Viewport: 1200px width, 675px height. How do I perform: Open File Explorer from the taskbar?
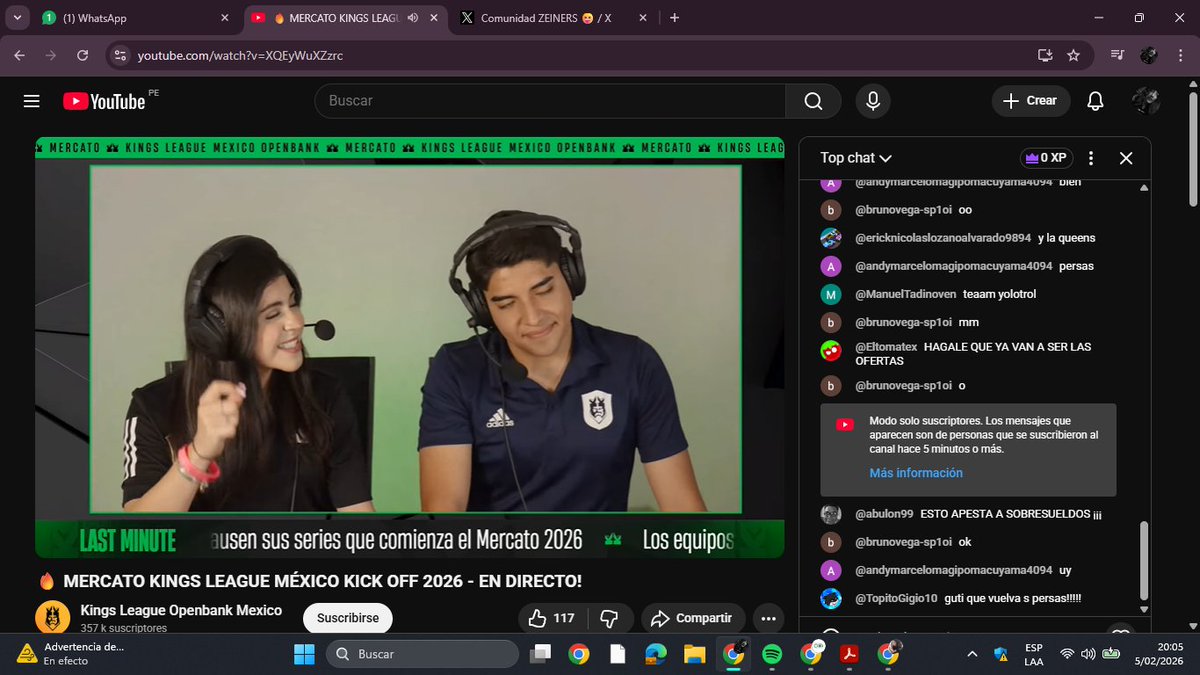point(694,654)
